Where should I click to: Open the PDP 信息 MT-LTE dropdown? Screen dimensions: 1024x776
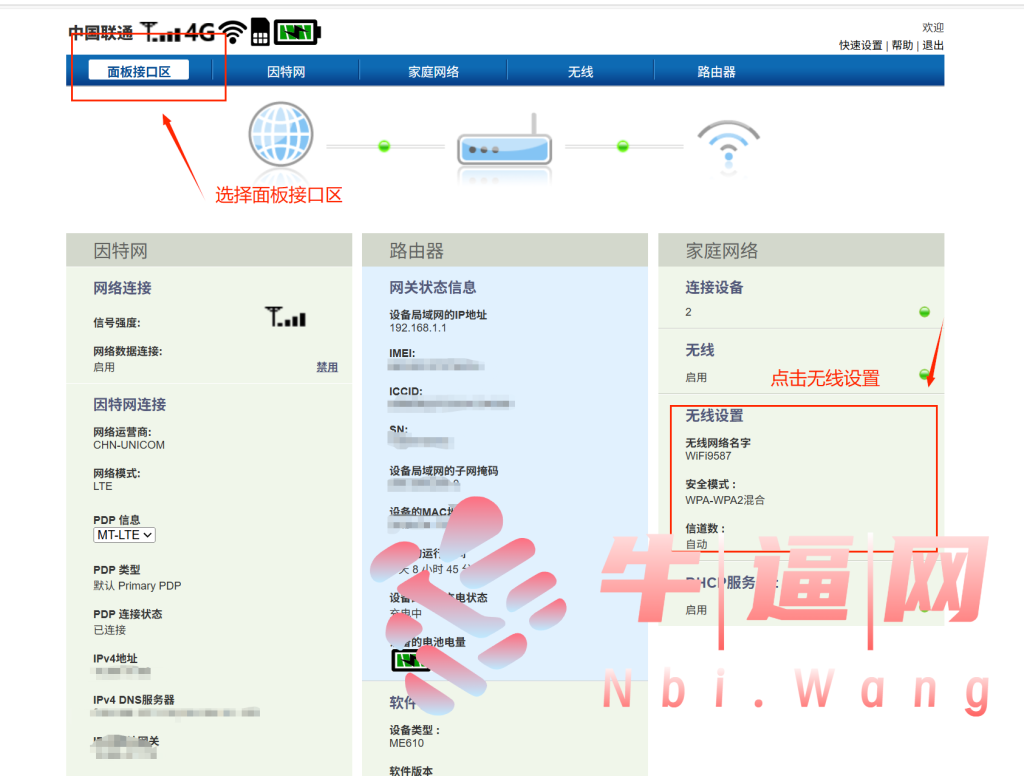pyautogui.click(x=125, y=535)
